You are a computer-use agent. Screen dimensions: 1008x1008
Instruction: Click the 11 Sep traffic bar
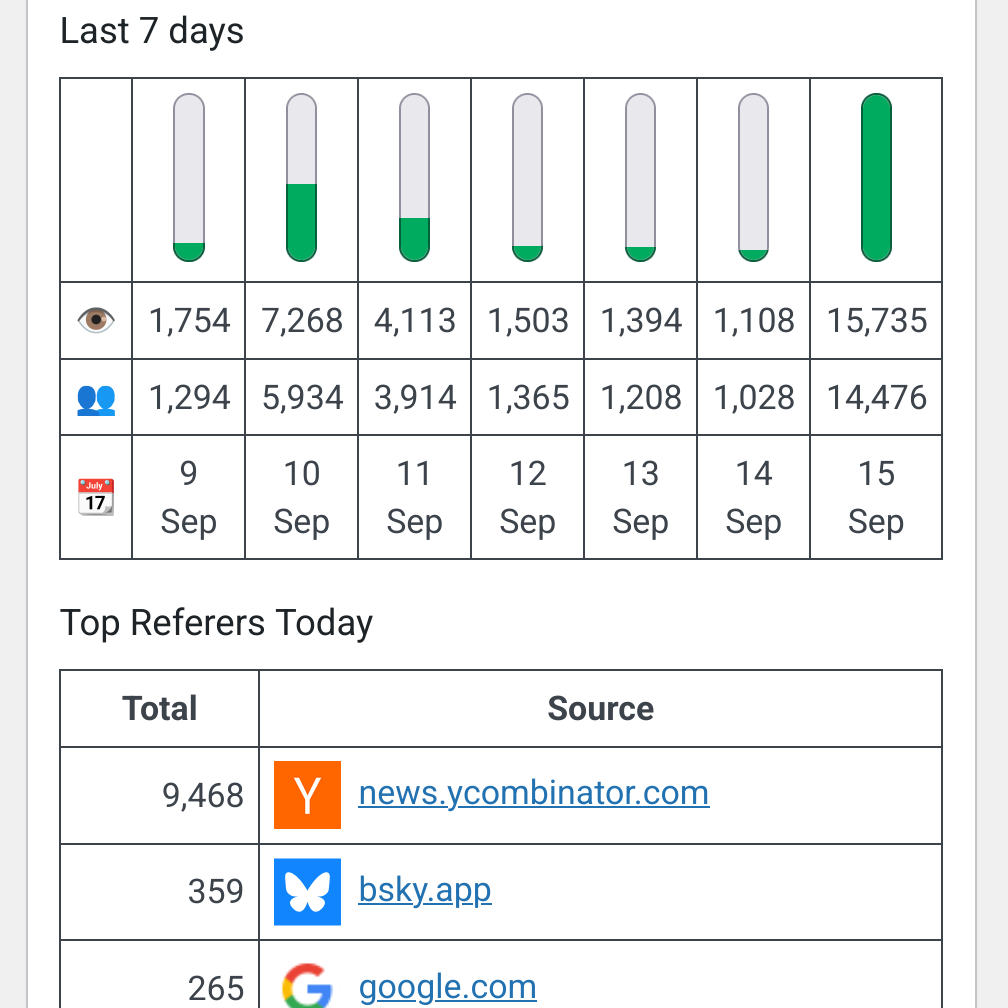[x=414, y=178]
